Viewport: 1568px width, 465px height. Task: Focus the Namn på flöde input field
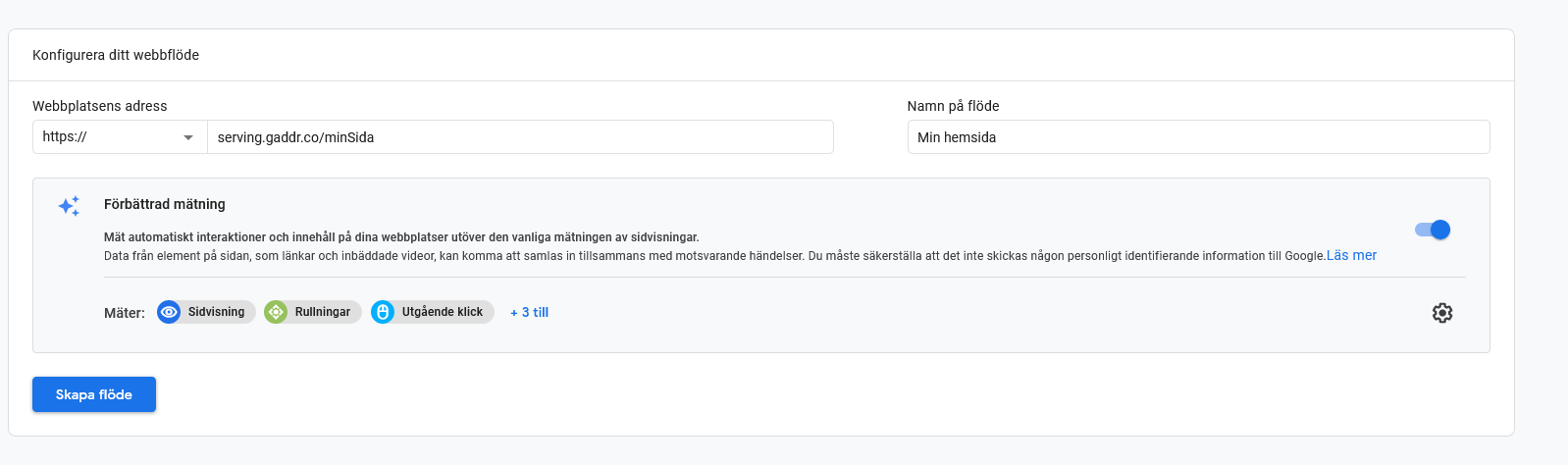pyautogui.click(x=1197, y=137)
